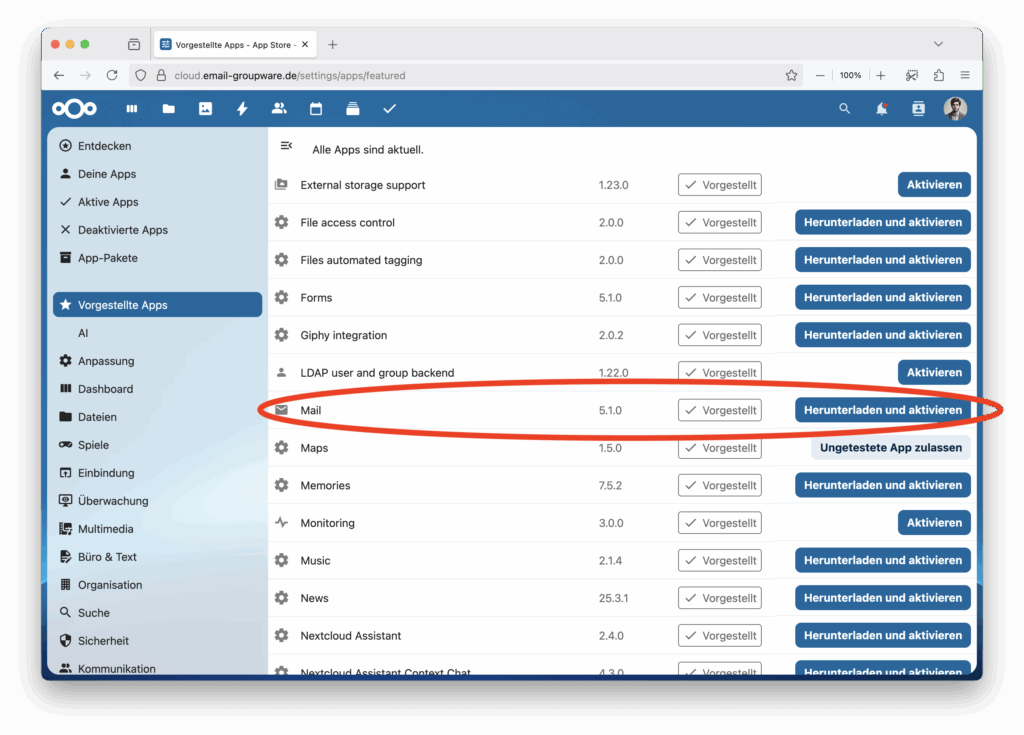Reload the page in the browser

coord(112,75)
